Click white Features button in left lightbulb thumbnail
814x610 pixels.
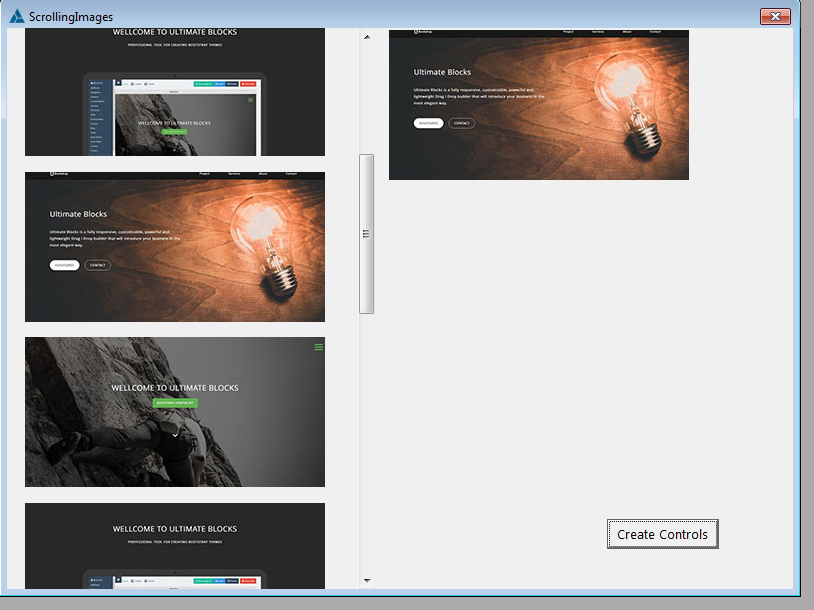coord(64,265)
